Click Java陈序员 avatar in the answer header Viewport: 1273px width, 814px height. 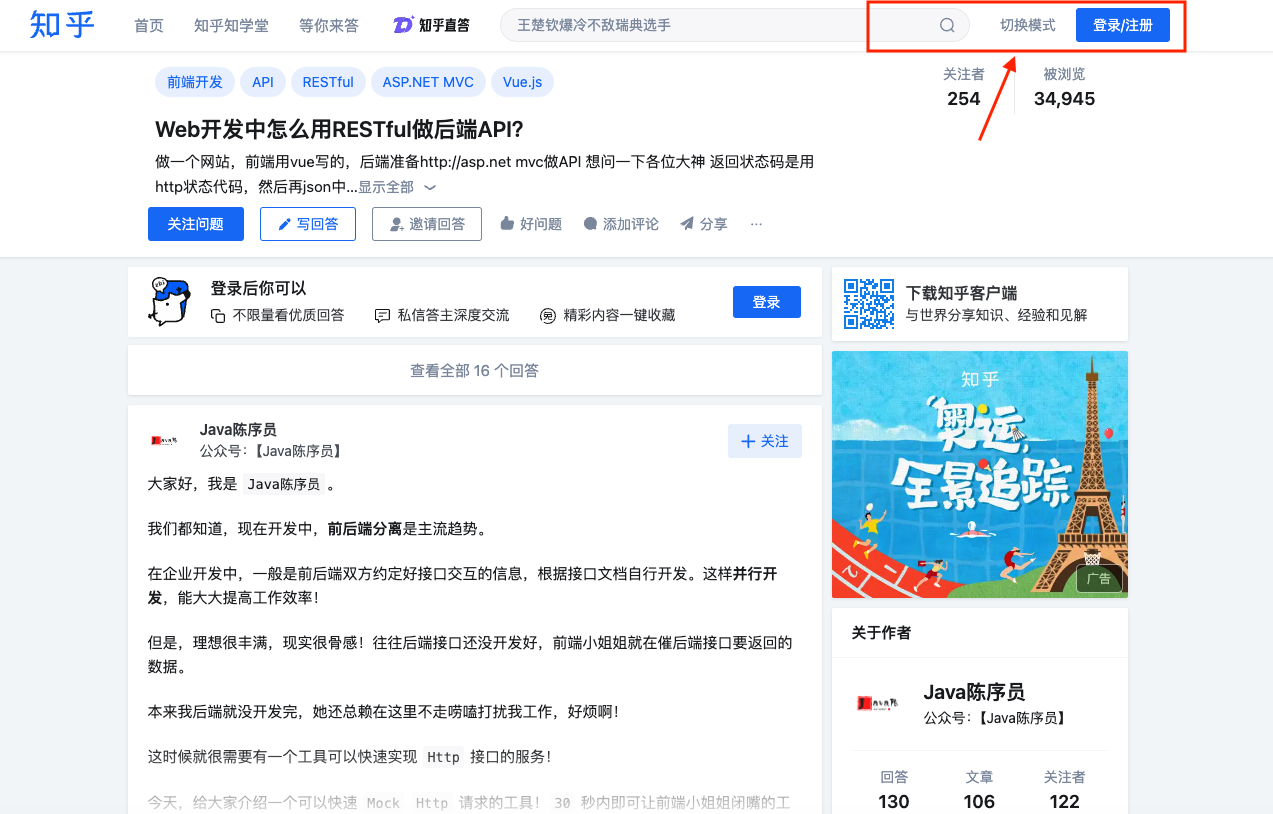164,440
